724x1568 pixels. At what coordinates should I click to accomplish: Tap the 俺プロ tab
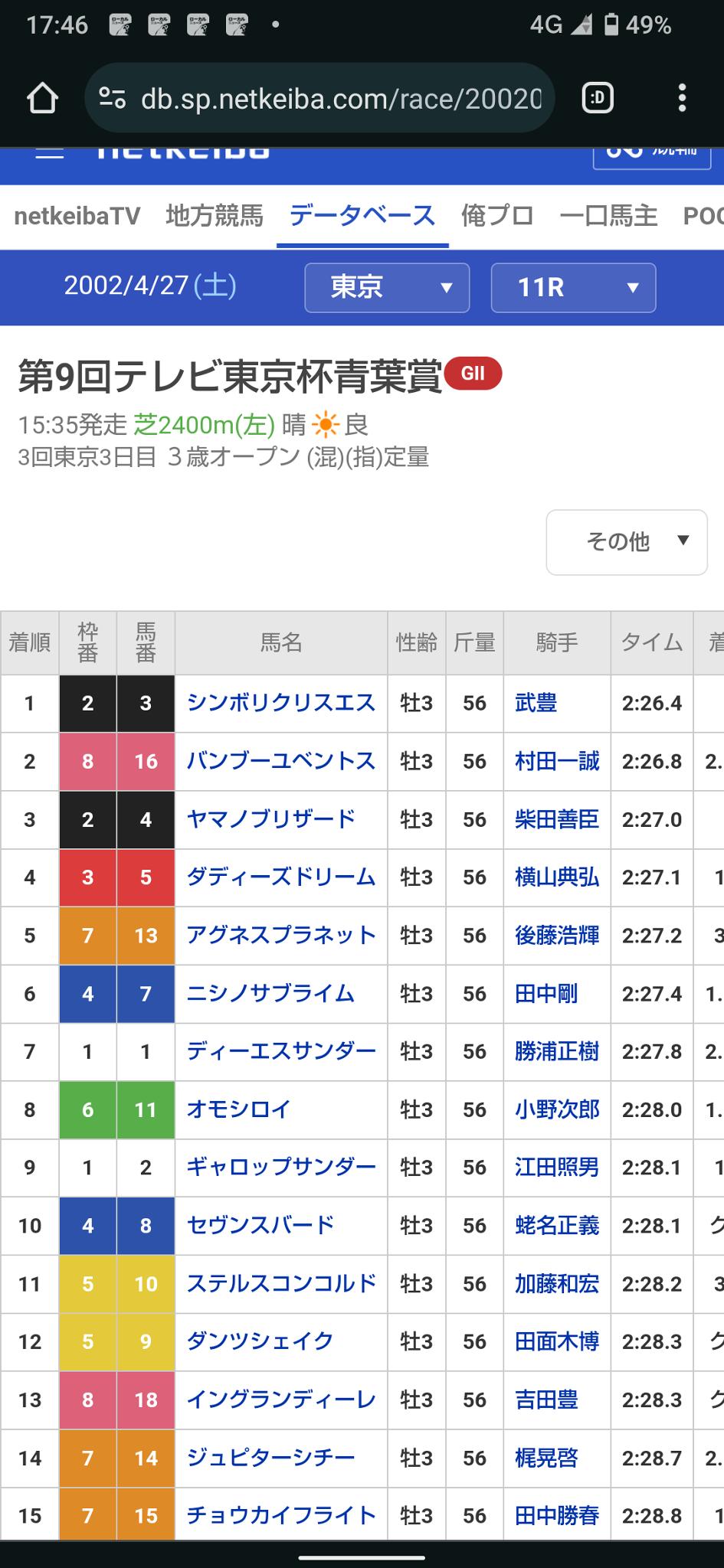pos(497,216)
